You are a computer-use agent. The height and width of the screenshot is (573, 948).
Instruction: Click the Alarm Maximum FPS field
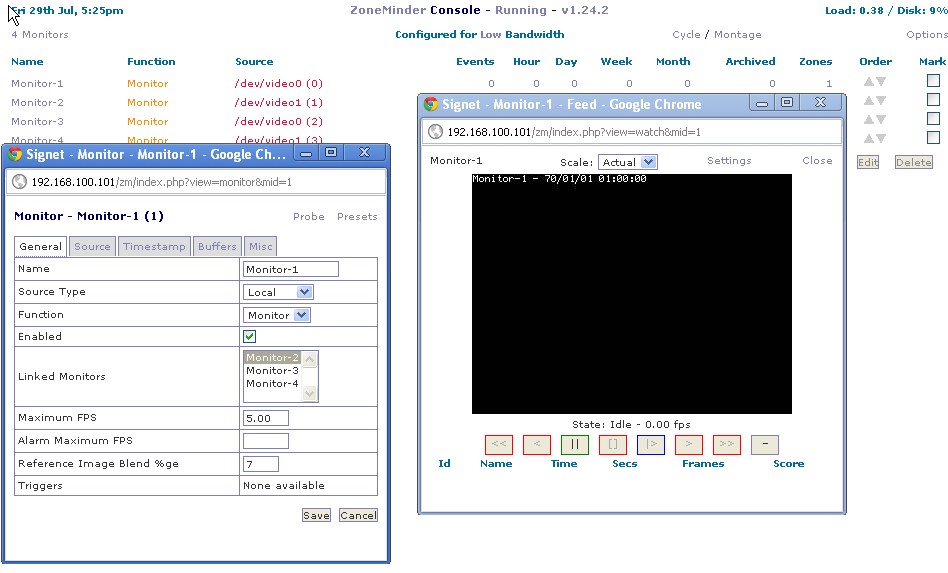pos(266,441)
